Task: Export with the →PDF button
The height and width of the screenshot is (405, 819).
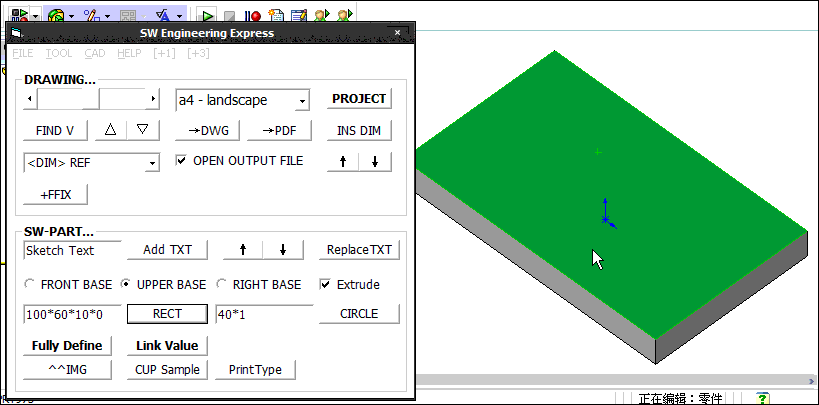Action: tap(279, 131)
